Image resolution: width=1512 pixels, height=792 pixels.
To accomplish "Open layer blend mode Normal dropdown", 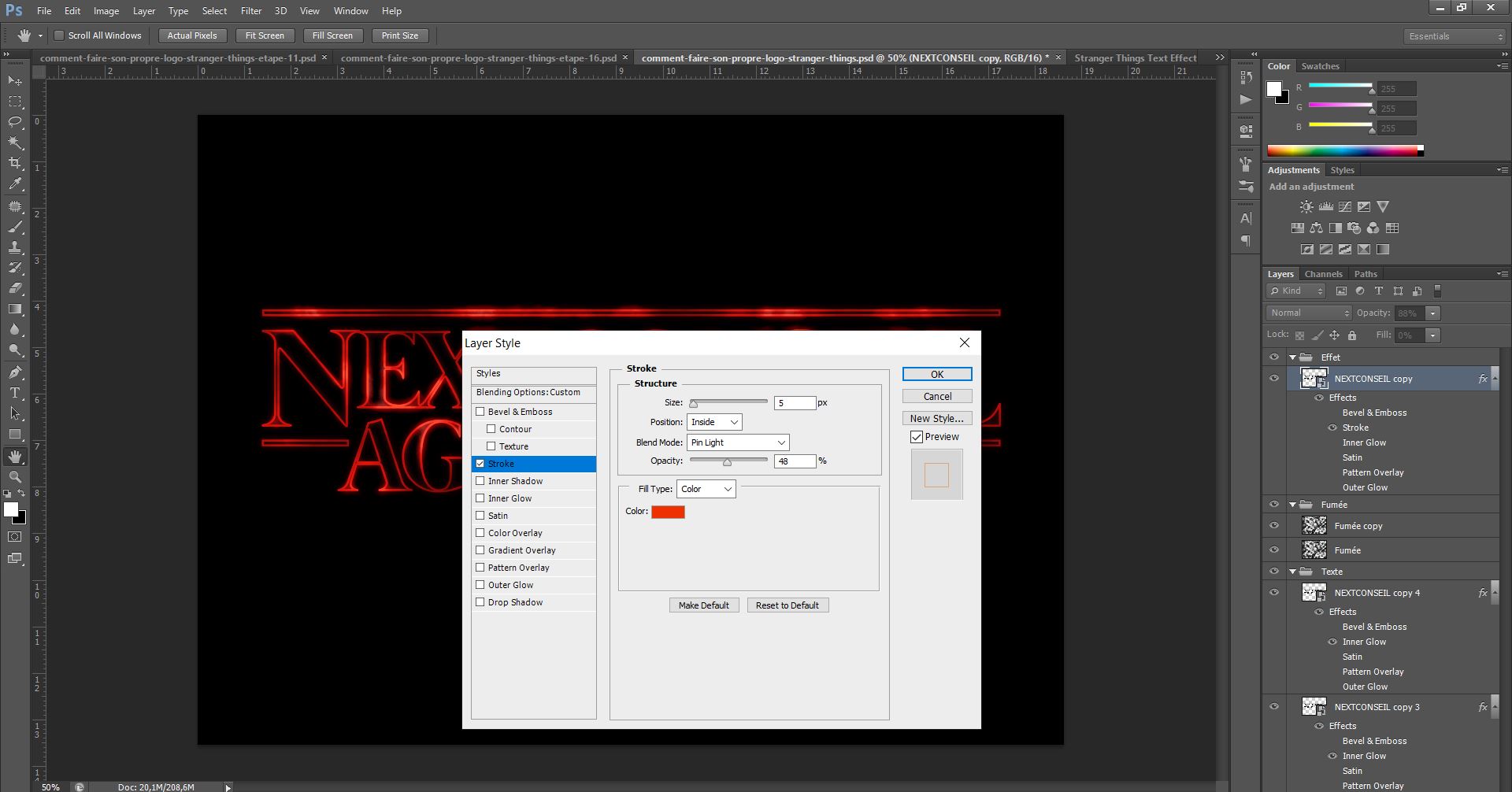I will click(1309, 313).
